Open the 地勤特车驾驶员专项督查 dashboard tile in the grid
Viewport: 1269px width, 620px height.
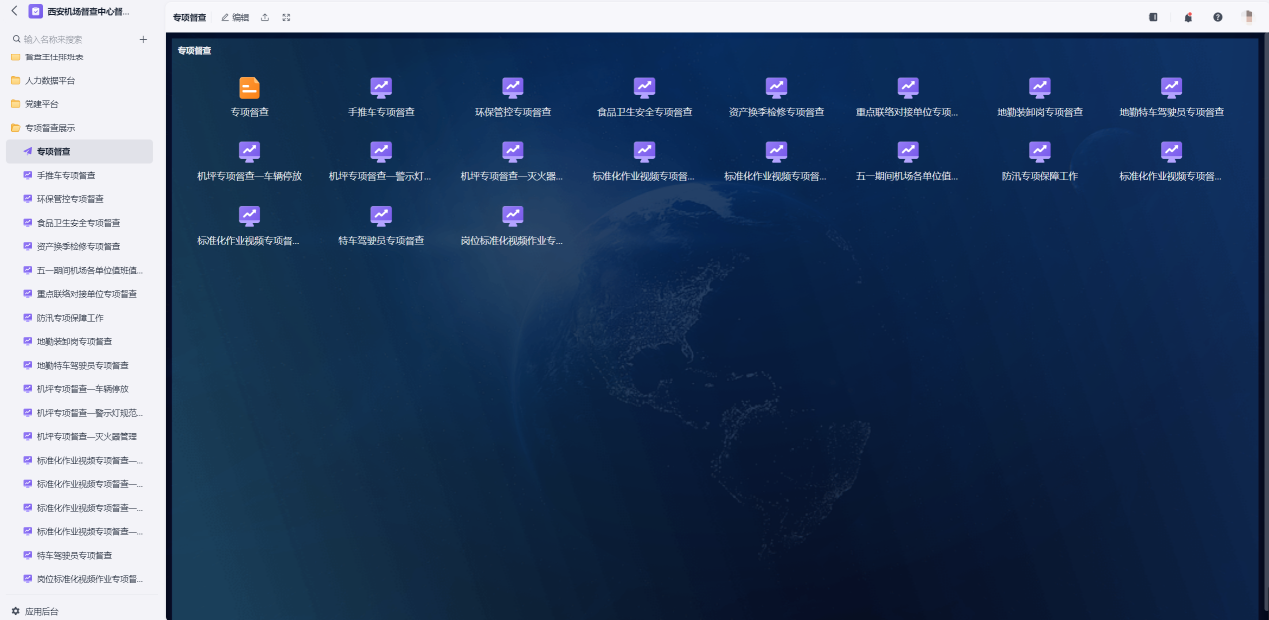tap(1172, 97)
